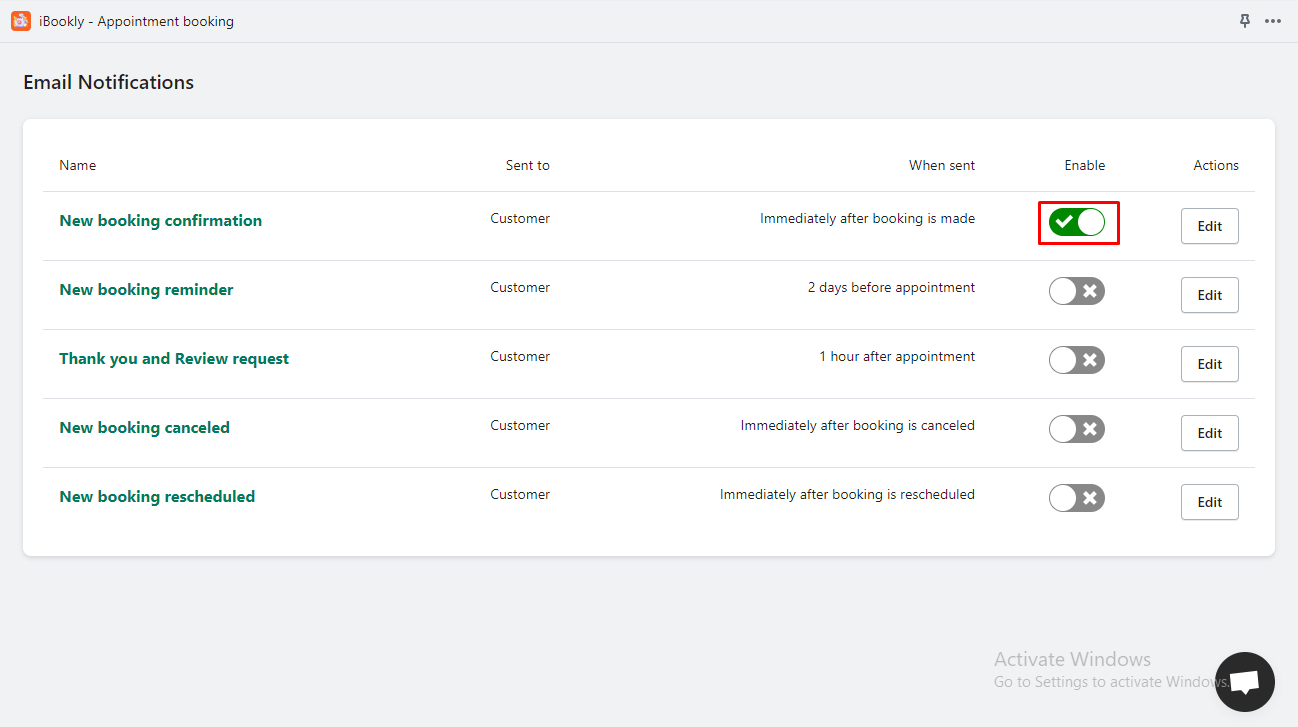Disable New booking confirmation email
The image size is (1298, 727).
pyautogui.click(x=1077, y=222)
